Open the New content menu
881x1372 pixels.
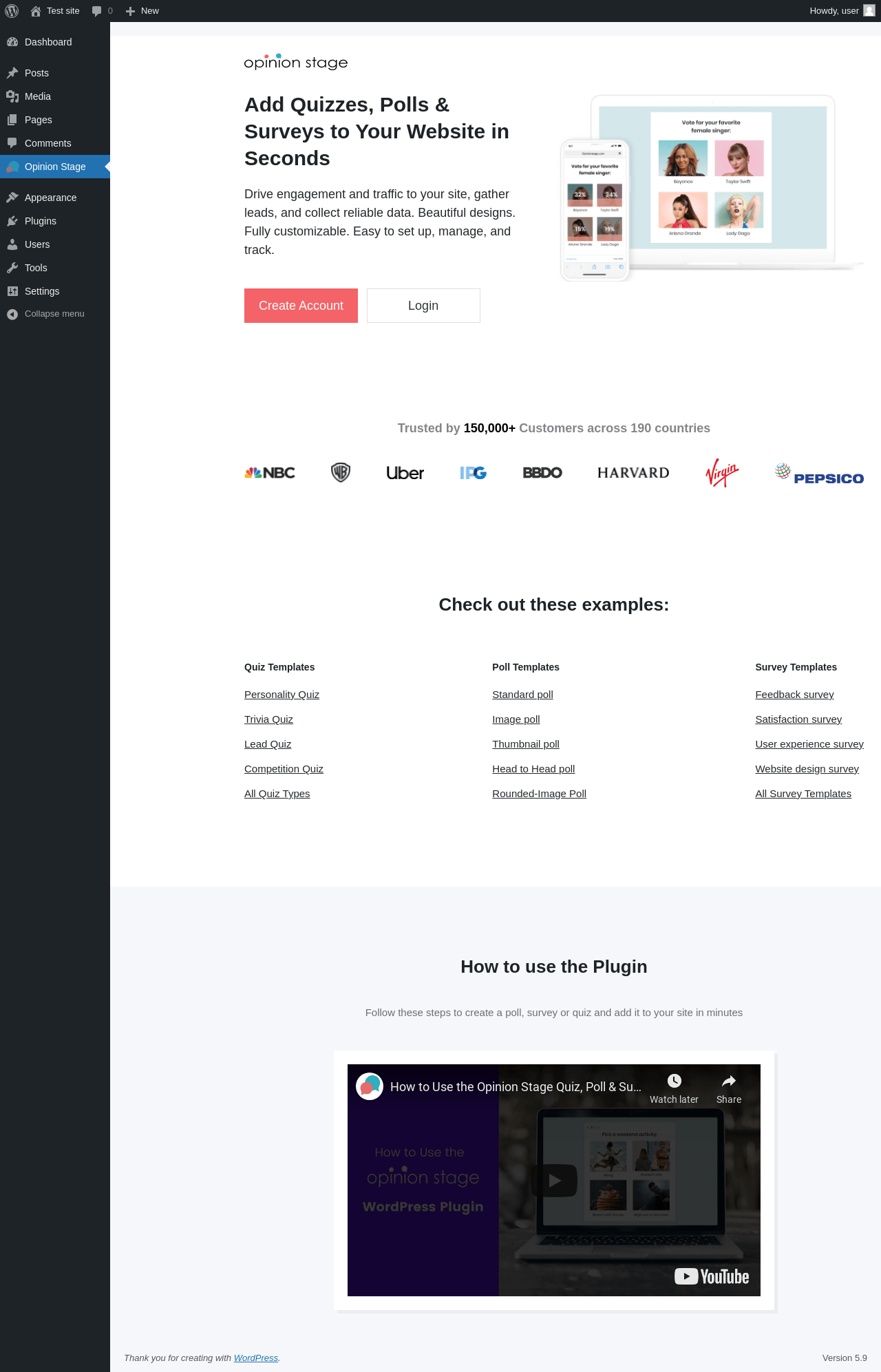(142, 11)
